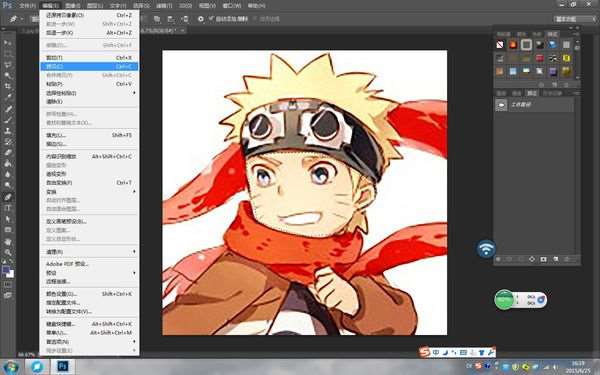Select the Rectangle shape tool
The image size is (600, 375).
pos(8,230)
